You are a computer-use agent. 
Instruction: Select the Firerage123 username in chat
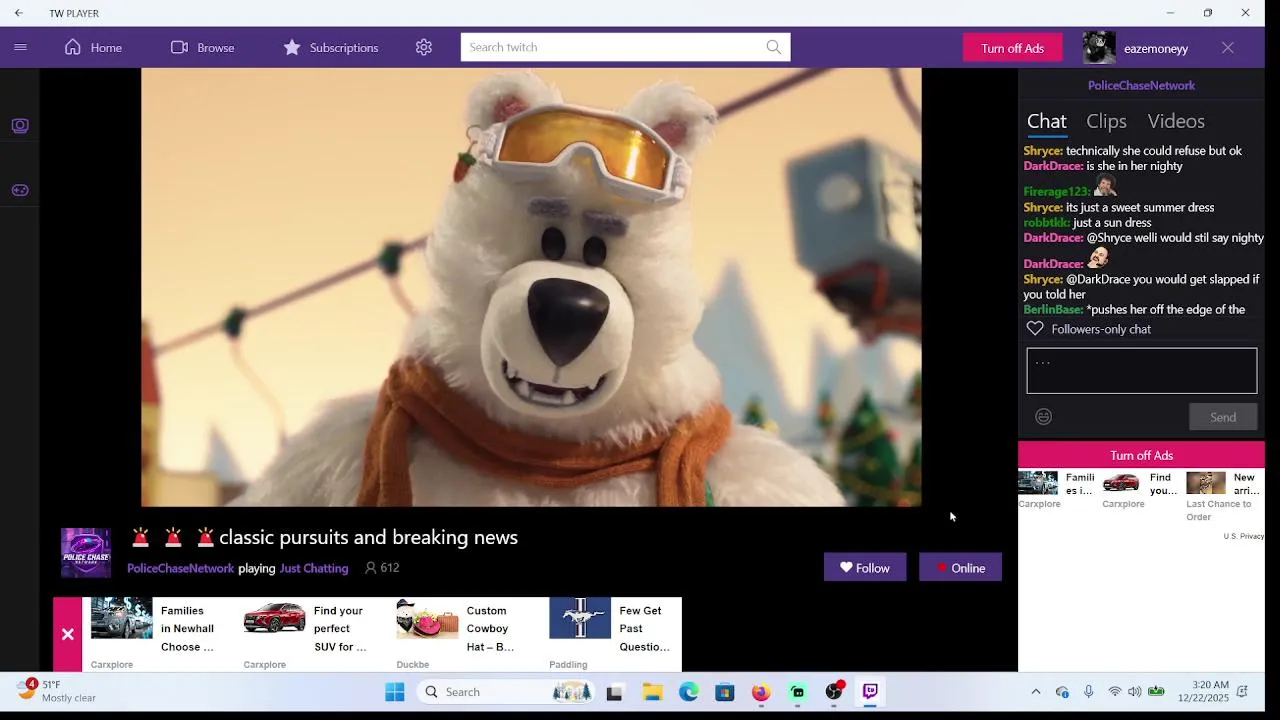pyautogui.click(x=1057, y=191)
